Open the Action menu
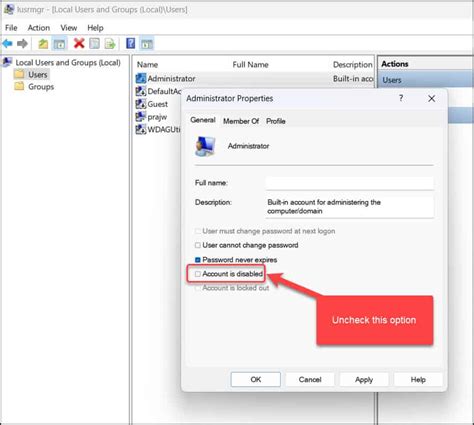Screen dimensions: 474x425 pyautogui.click(x=39, y=28)
